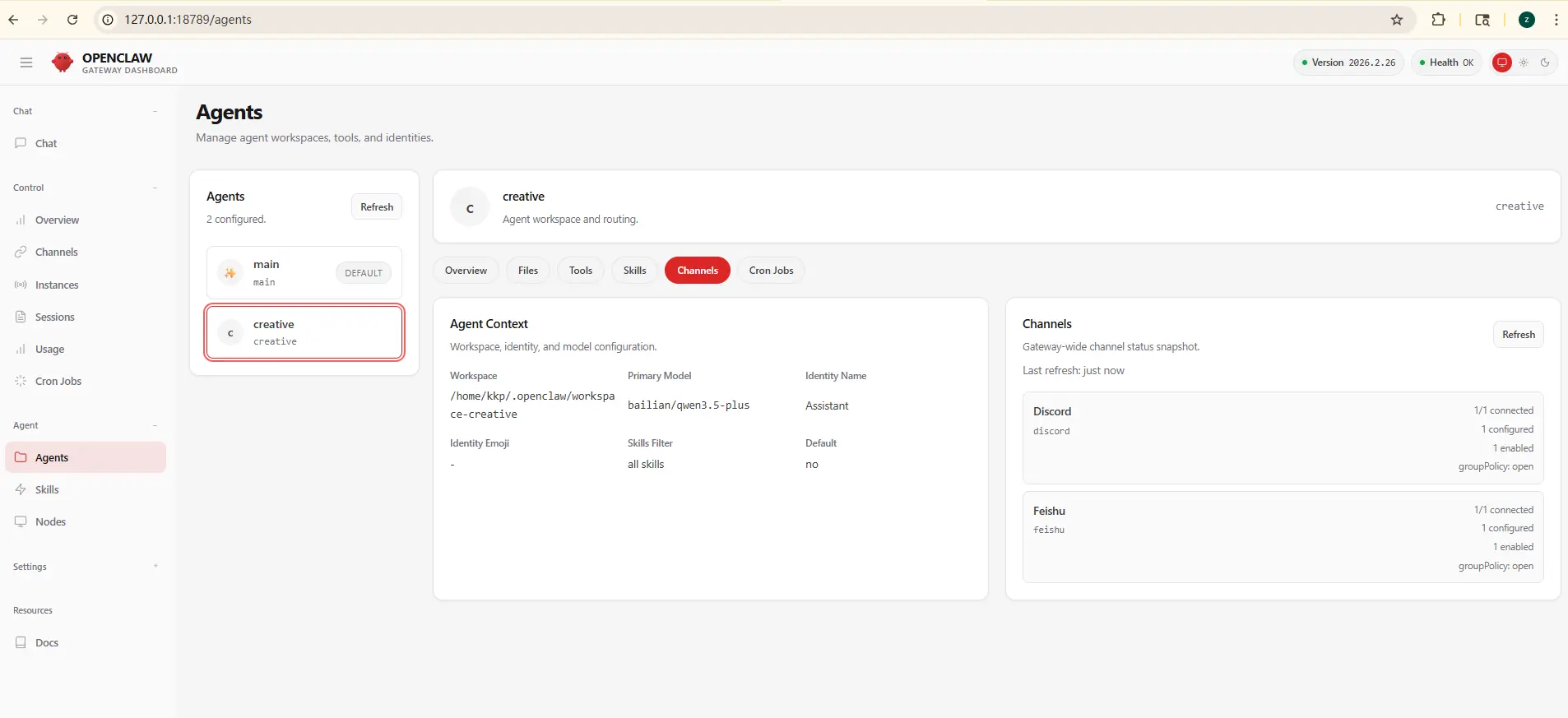Open the sidebar Skills page
This screenshot has height=718, width=1568.
[x=47, y=489]
